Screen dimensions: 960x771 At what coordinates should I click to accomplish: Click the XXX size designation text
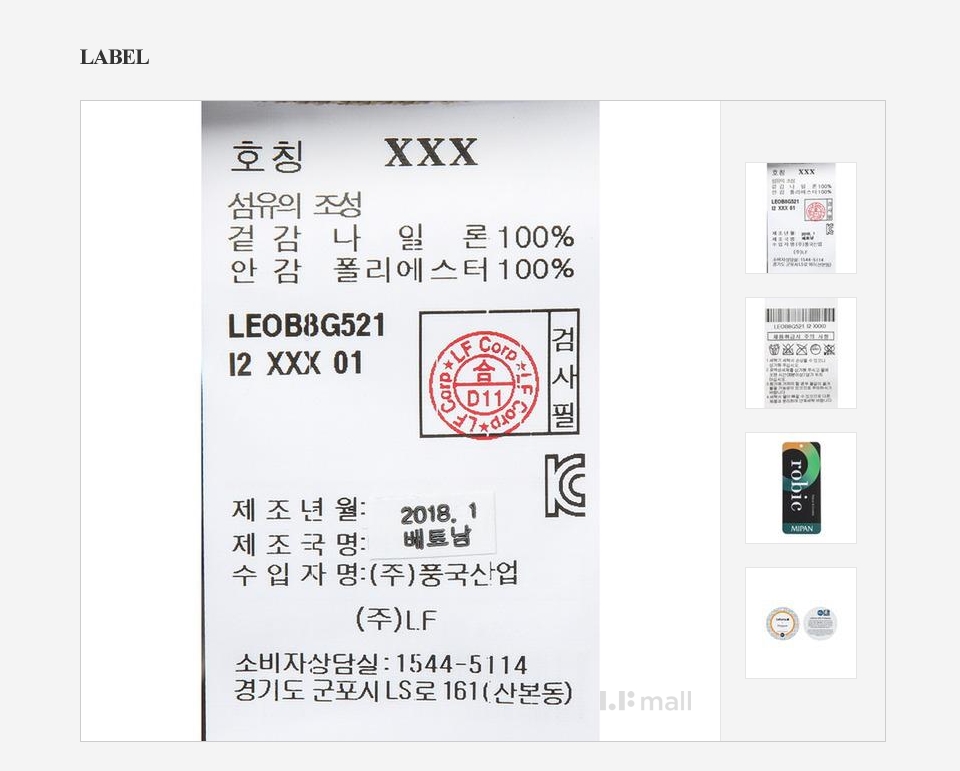(431, 152)
